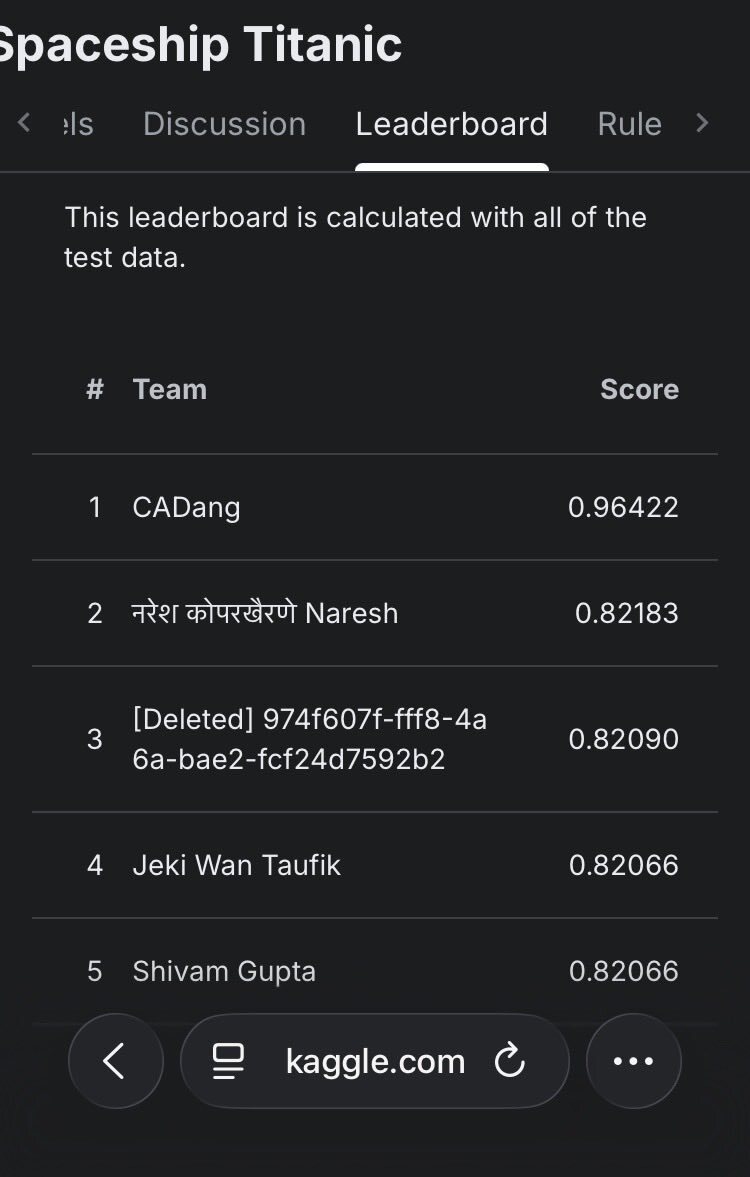The height and width of the screenshot is (1177, 750).
Task: Tap the browser back arrow button
Action: (115, 1061)
